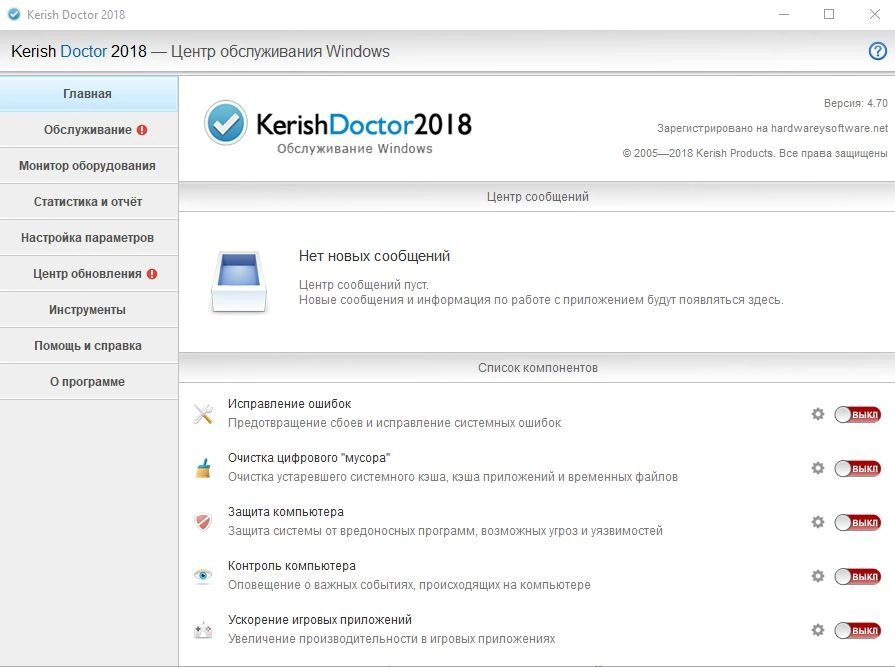Click the title bar Kerish Doctor app icon

14,14
